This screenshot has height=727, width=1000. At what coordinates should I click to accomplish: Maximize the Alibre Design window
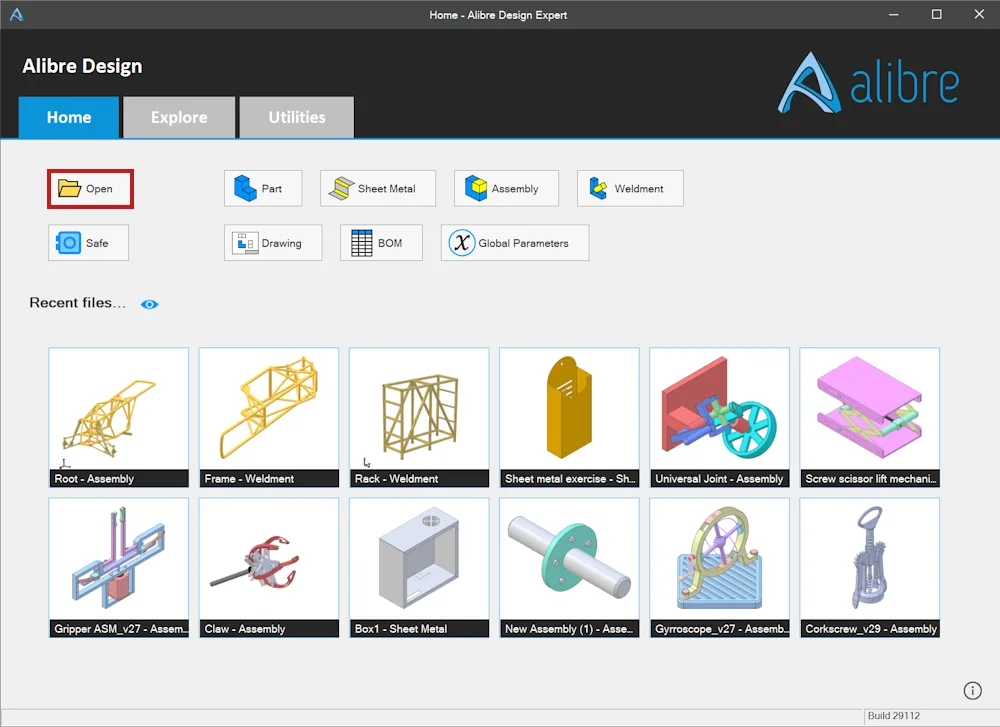click(x=936, y=14)
